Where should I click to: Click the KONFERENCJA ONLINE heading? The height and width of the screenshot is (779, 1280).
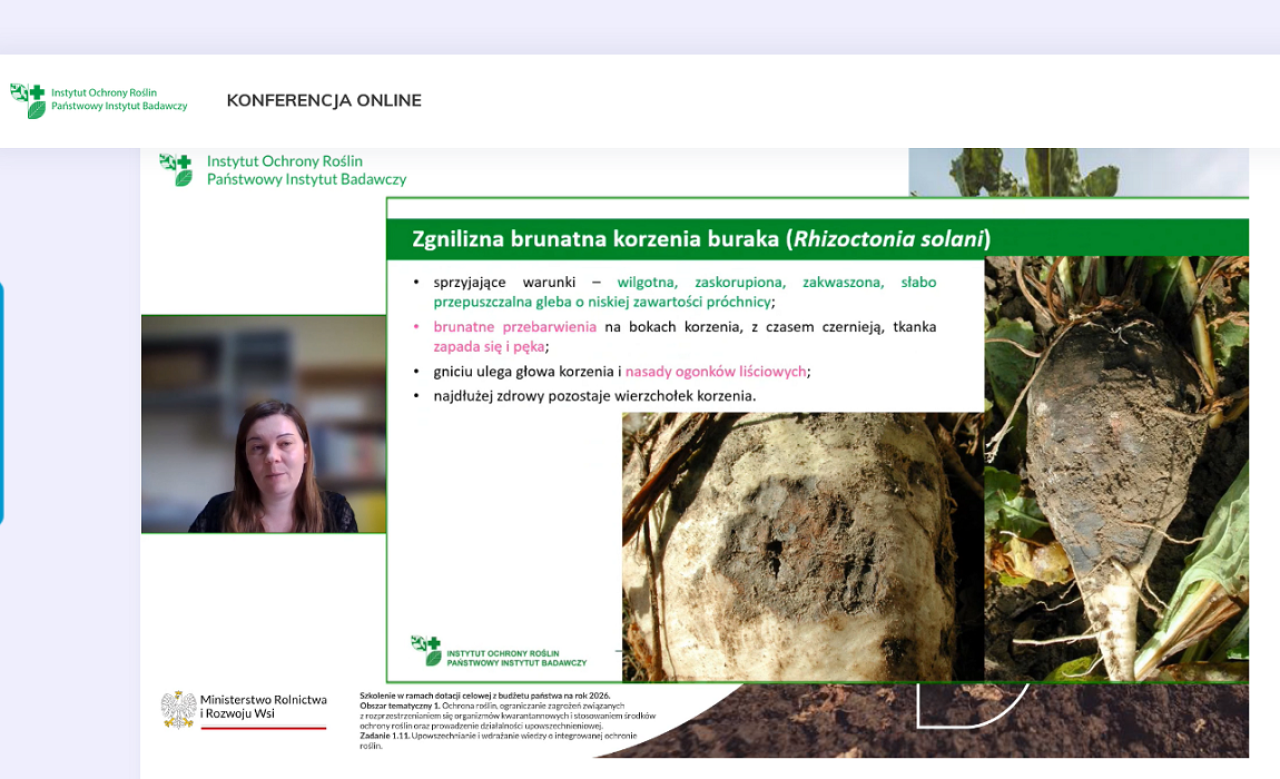pyautogui.click(x=324, y=101)
